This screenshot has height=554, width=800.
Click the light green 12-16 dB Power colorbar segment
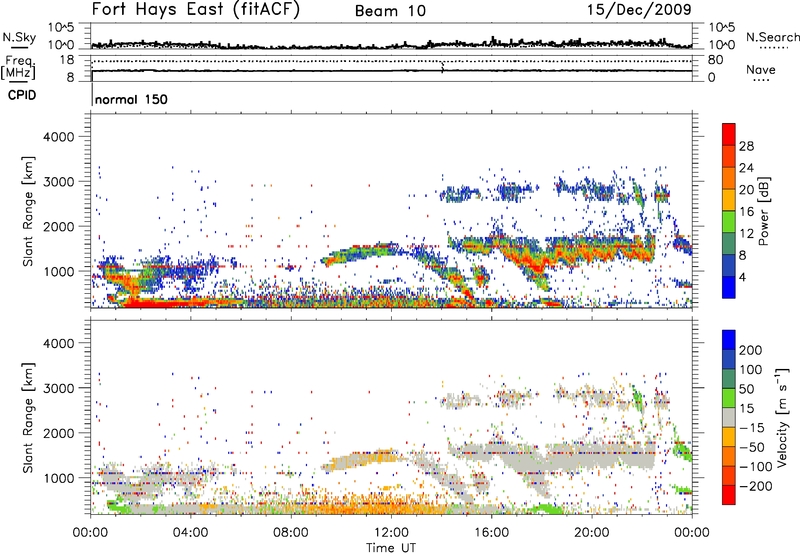pos(729,221)
